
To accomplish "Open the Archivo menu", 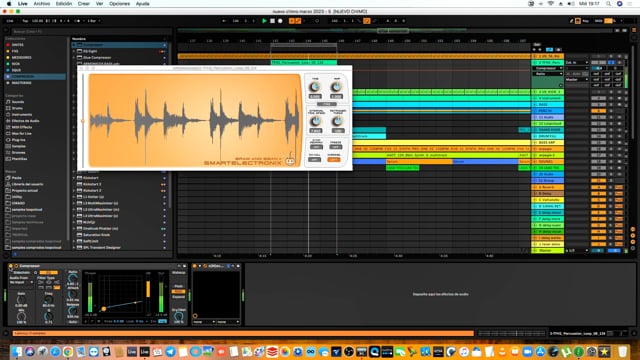I will point(42,4).
